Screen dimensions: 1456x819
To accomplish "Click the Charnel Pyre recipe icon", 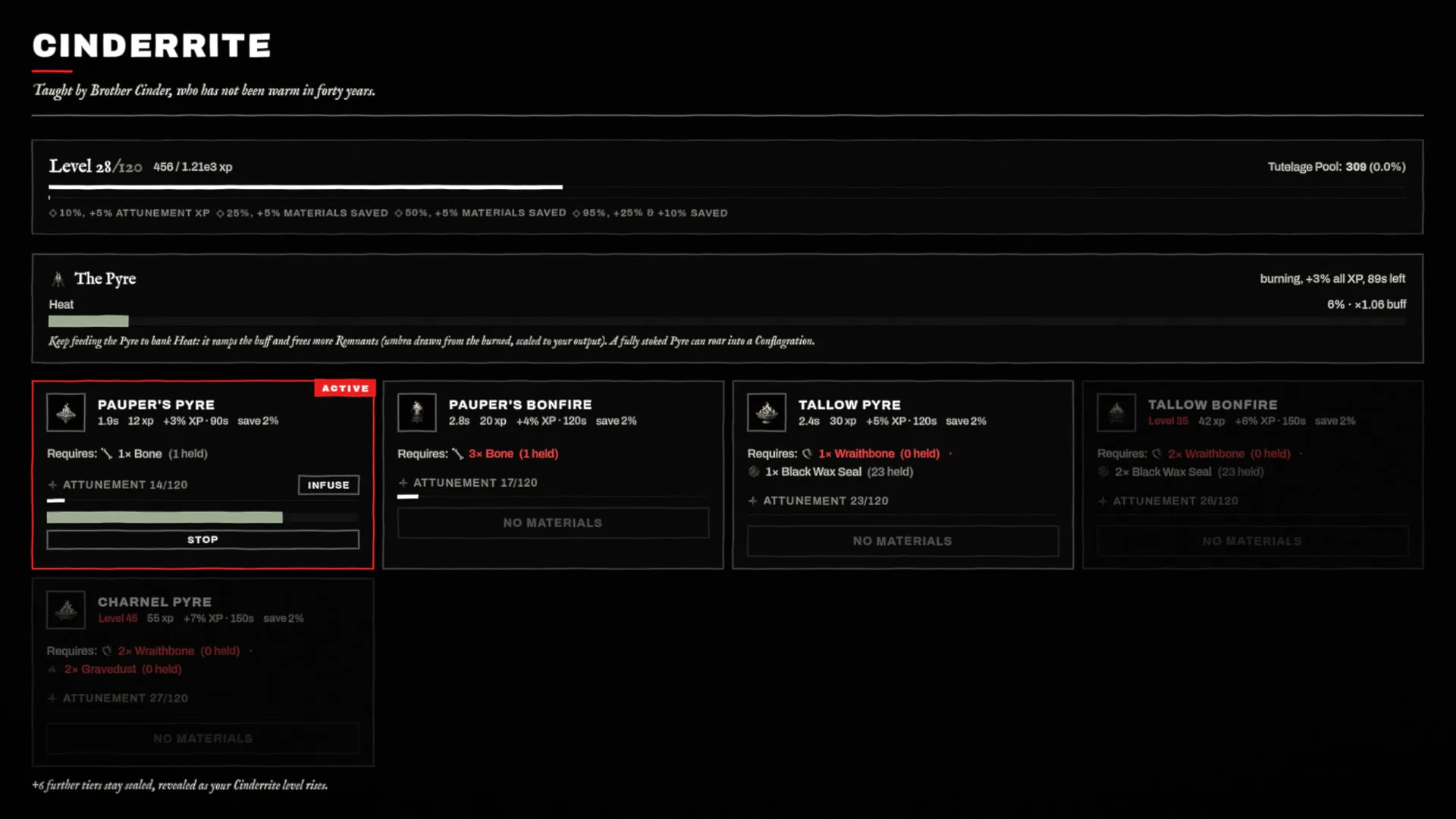I will click(x=66, y=610).
